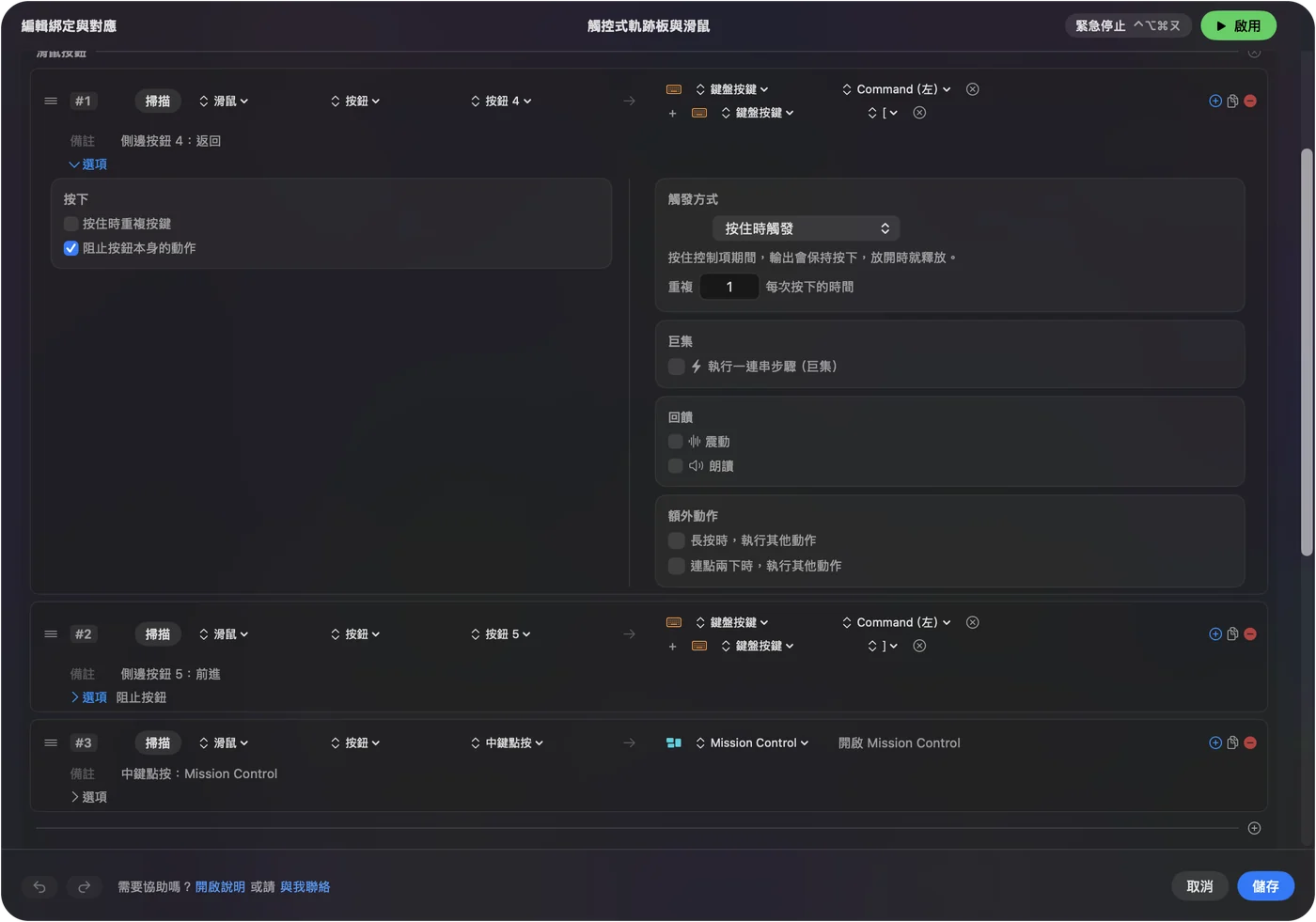This screenshot has height=922, width=1316.
Task: Enable 執行一連串步驟（巨集）checkbox
Action: coord(676,367)
